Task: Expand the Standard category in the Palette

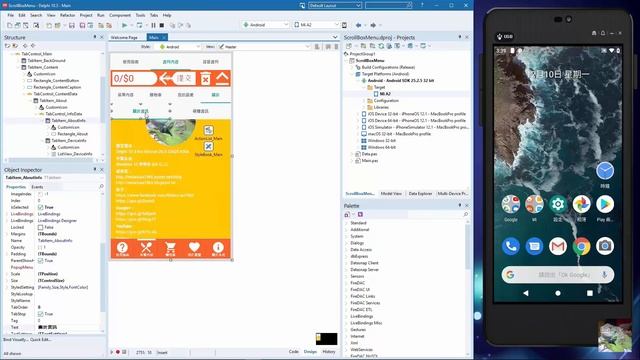Action: point(347,223)
